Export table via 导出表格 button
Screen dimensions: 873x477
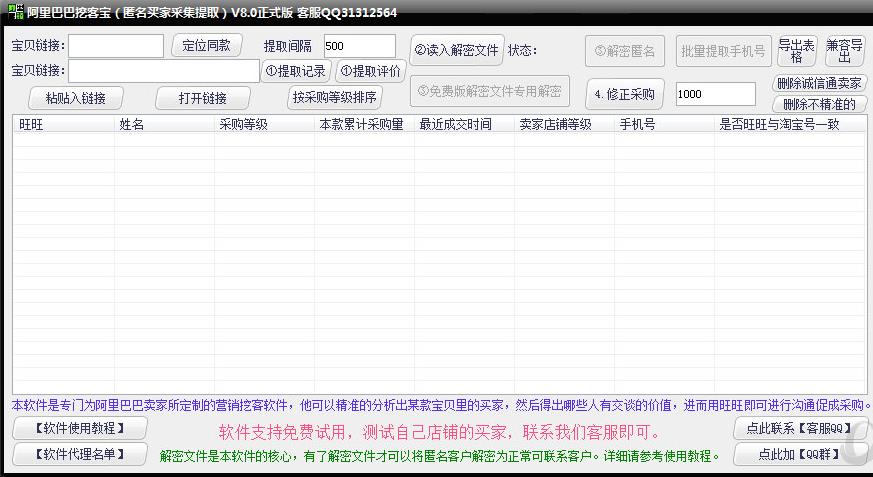pos(796,51)
